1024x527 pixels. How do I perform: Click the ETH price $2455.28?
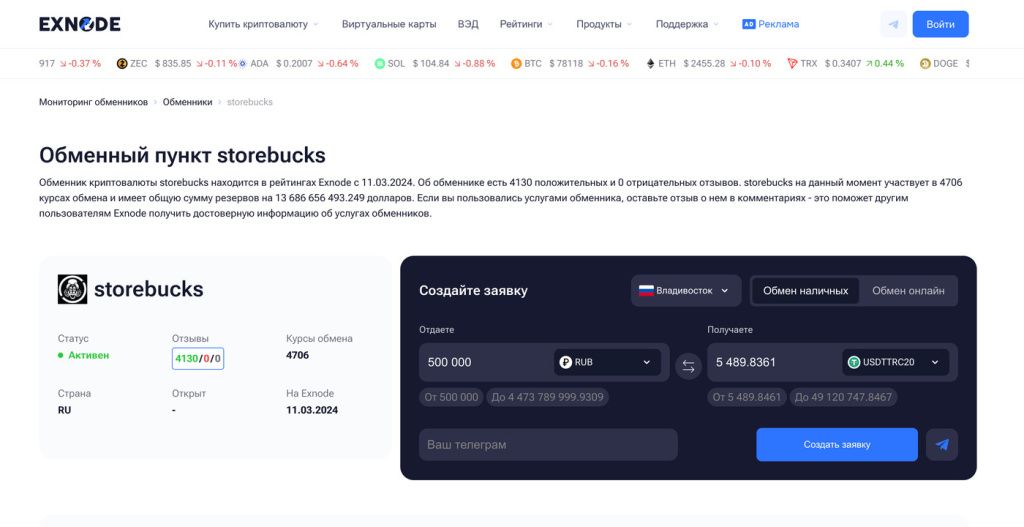704,63
